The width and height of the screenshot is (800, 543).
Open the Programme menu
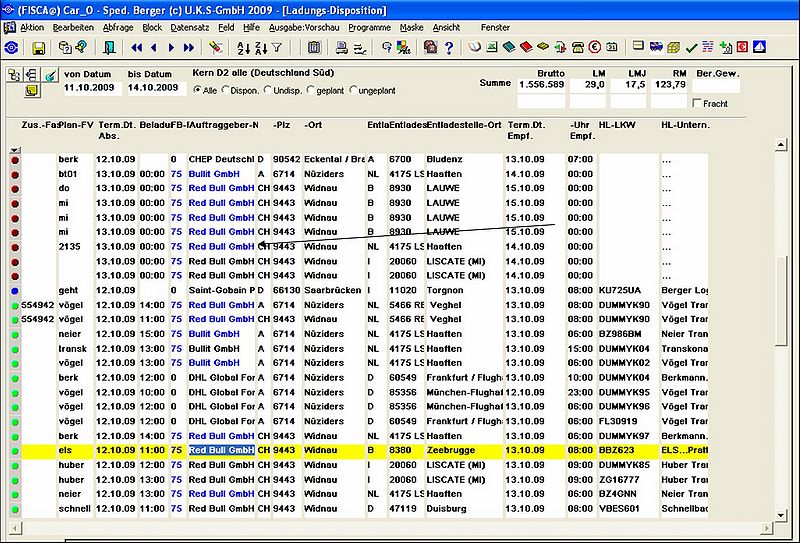(x=369, y=28)
